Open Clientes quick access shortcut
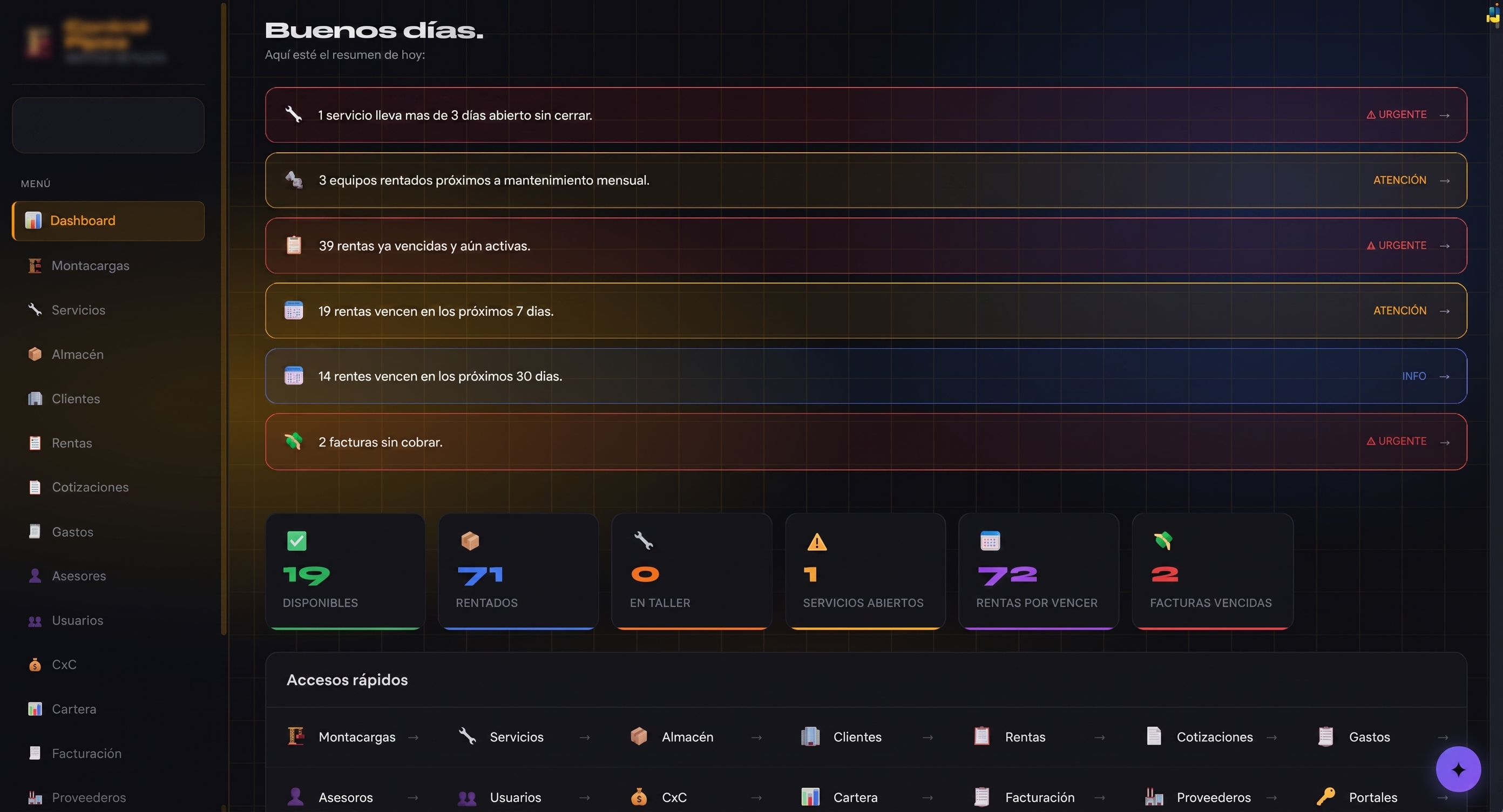This screenshot has width=1503, height=812. [x=868, y=737]
